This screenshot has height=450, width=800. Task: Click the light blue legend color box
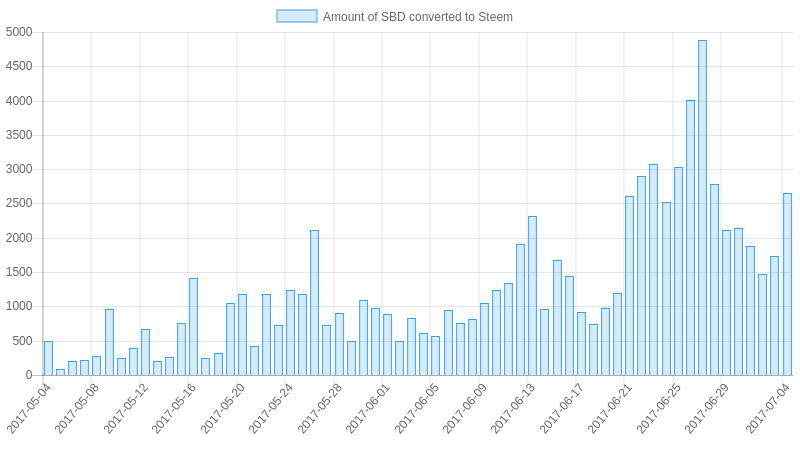coord(296,16)
